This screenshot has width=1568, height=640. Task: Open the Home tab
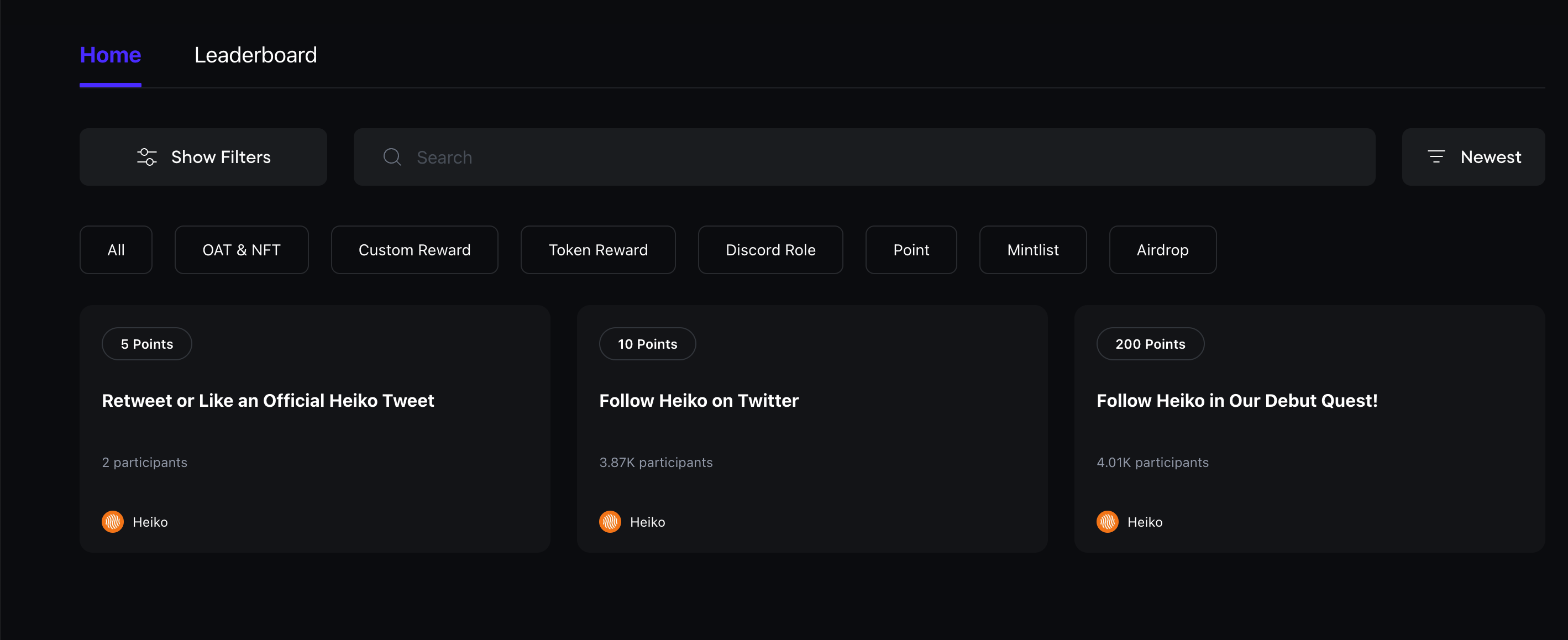(x=110, y=55)
